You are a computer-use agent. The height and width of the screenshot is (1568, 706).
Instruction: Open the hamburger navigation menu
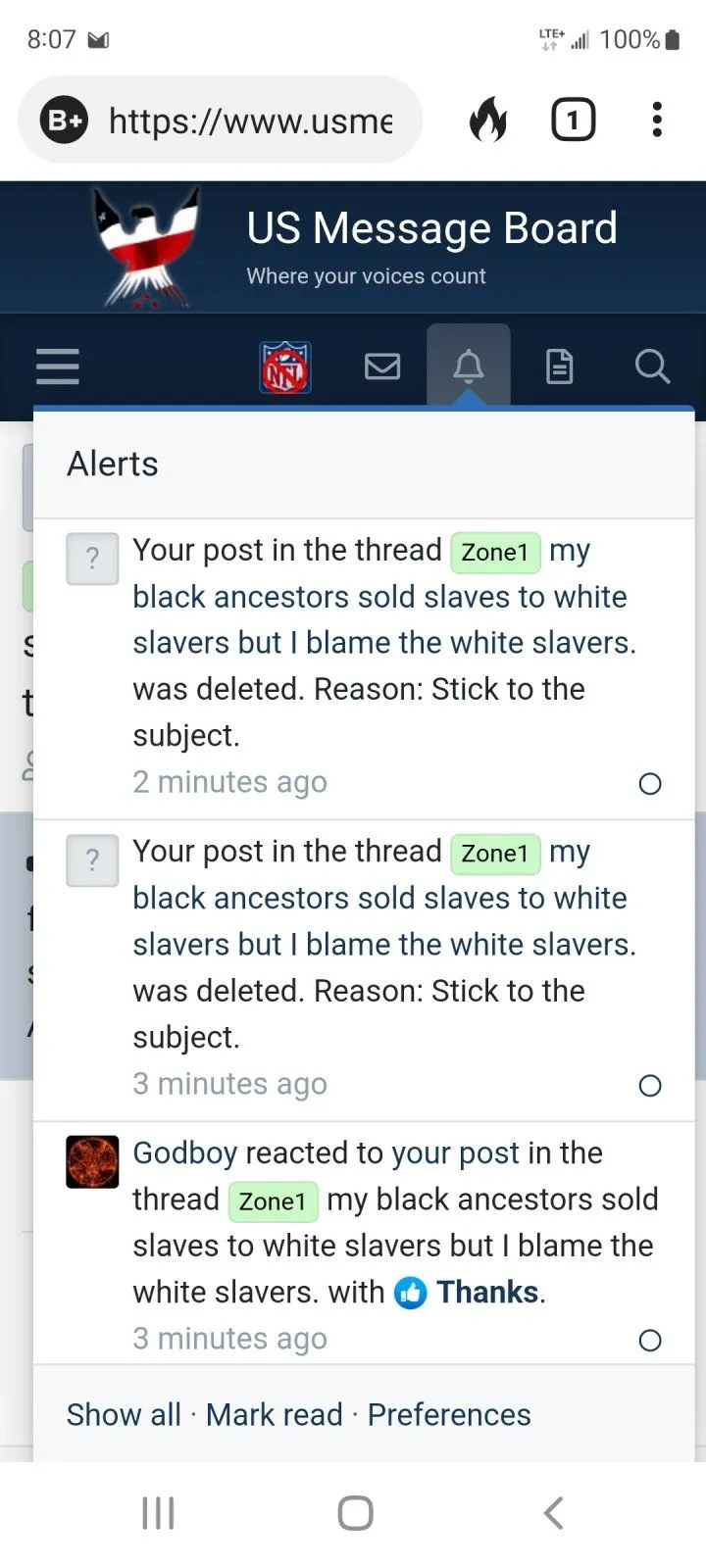coord(58,367)
